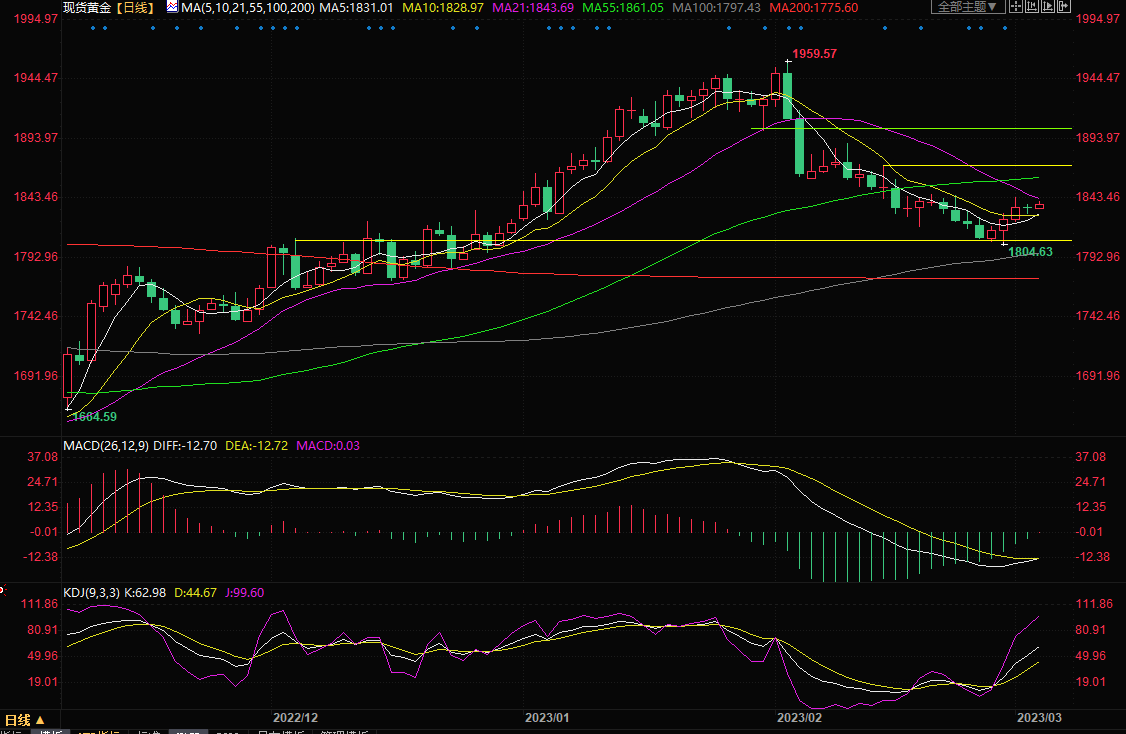
Task: Click the 1664.59 low price label
Action: tap(93, 416)
